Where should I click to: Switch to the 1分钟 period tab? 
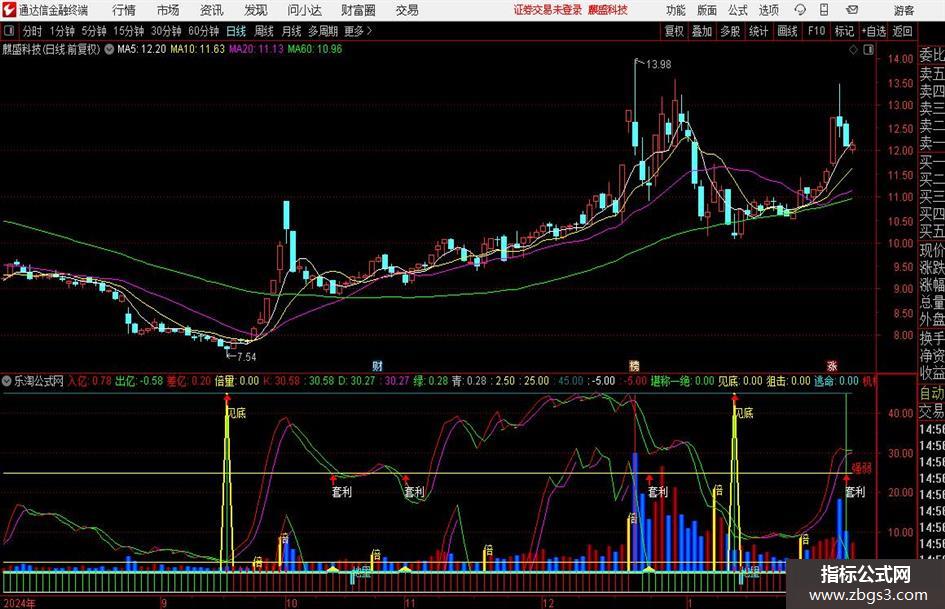[62, 31]
